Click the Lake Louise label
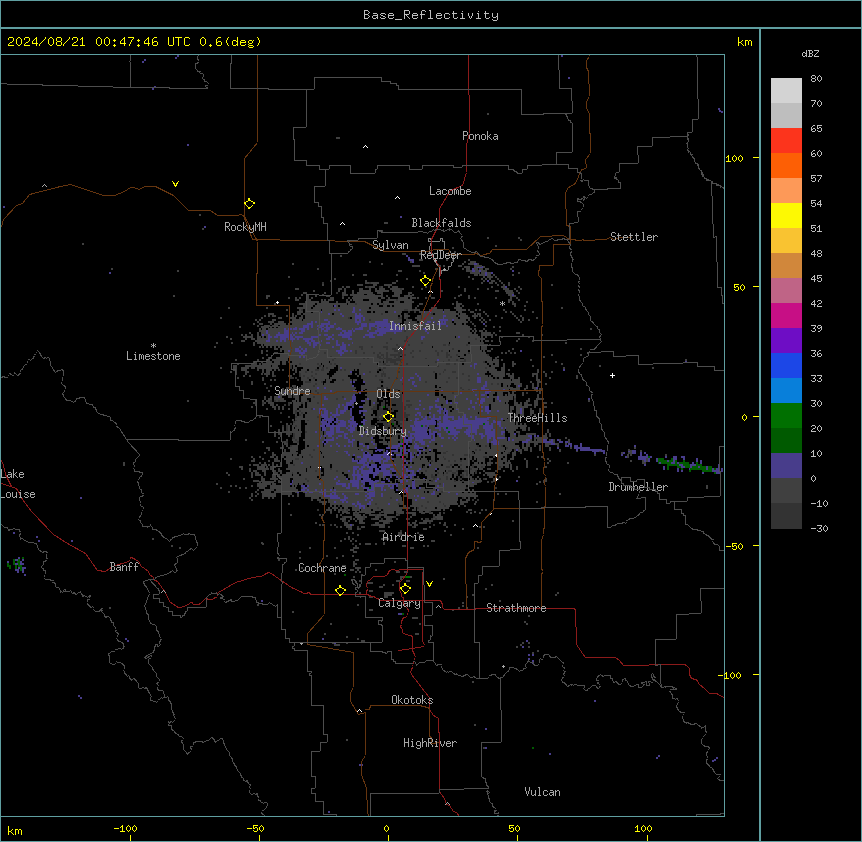Screen dimensions: 862x842 coord(18,484)
